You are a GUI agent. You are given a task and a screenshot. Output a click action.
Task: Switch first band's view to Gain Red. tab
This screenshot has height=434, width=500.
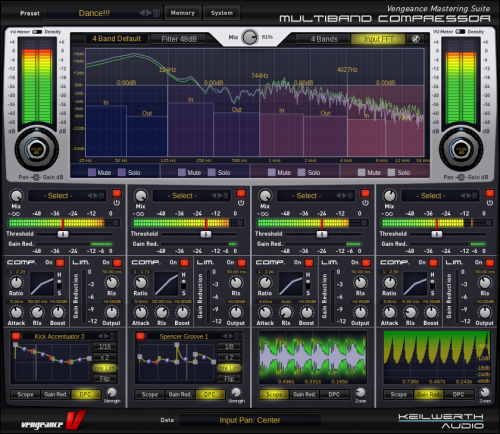tap(56, 394)
